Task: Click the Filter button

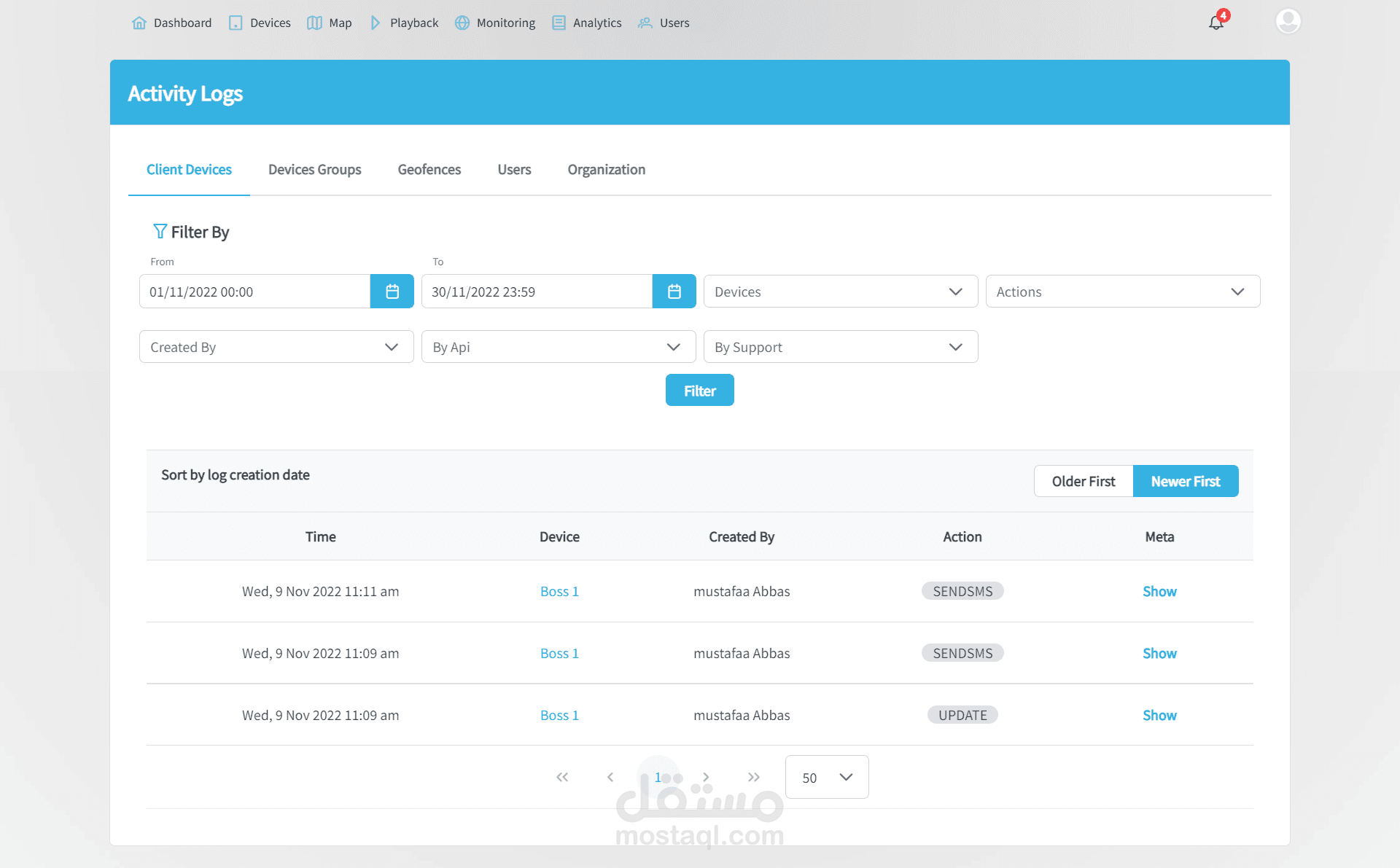Action: [x=699, y=391]
